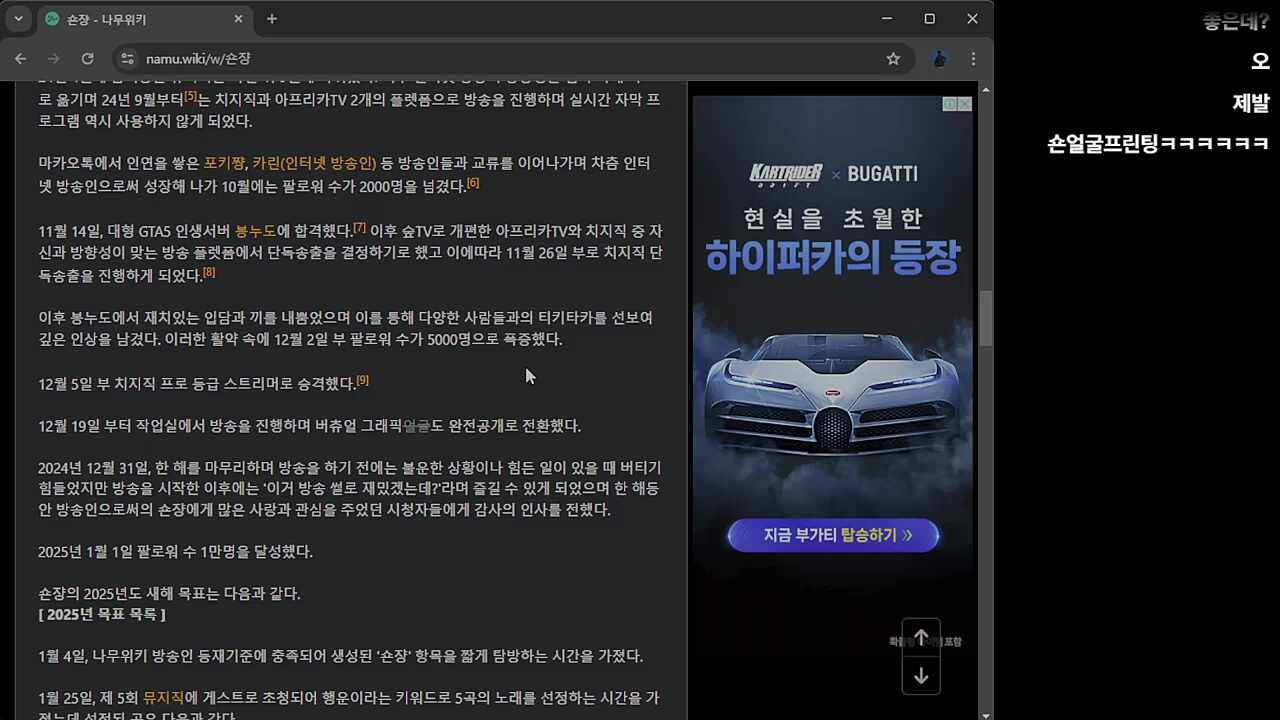Open the Chrome profile avatar
This screenshot has width=1280, height=720.
click(939, 59)
